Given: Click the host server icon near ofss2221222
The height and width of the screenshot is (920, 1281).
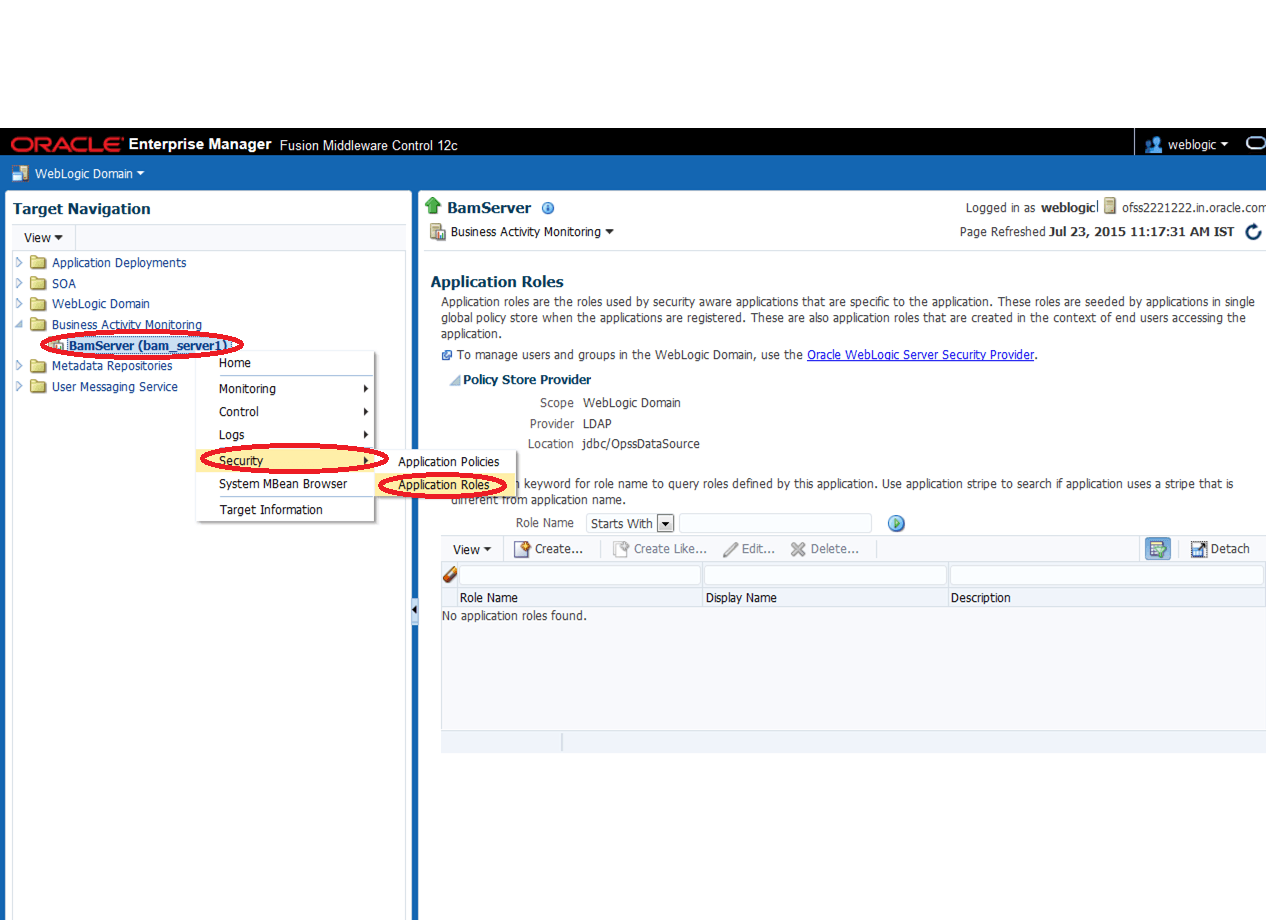Looking at the screenshot, I should (x=1110, y=207).
